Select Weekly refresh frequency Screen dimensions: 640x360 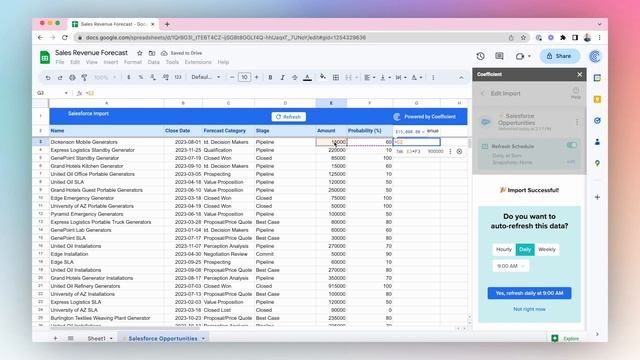click(x=547, y=249)
